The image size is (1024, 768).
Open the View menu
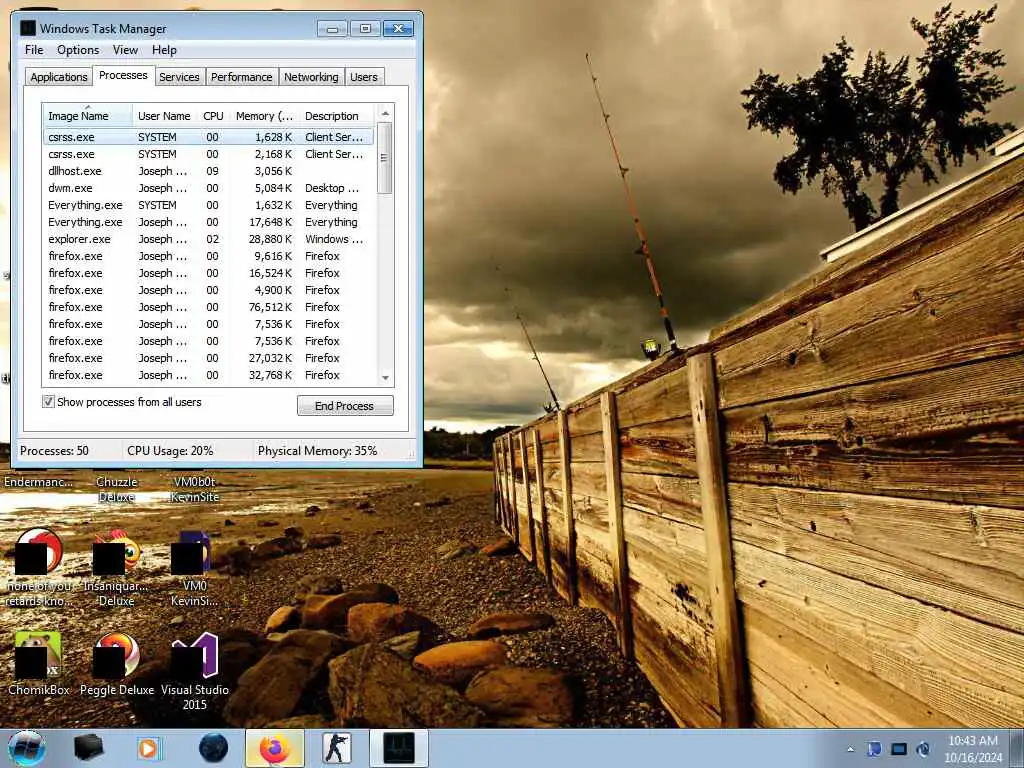coord(125,50)
